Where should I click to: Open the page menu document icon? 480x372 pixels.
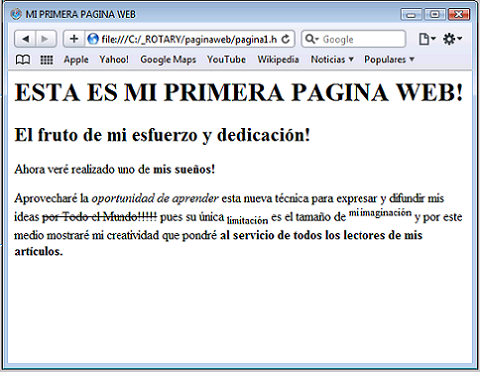tap(427, 39)
